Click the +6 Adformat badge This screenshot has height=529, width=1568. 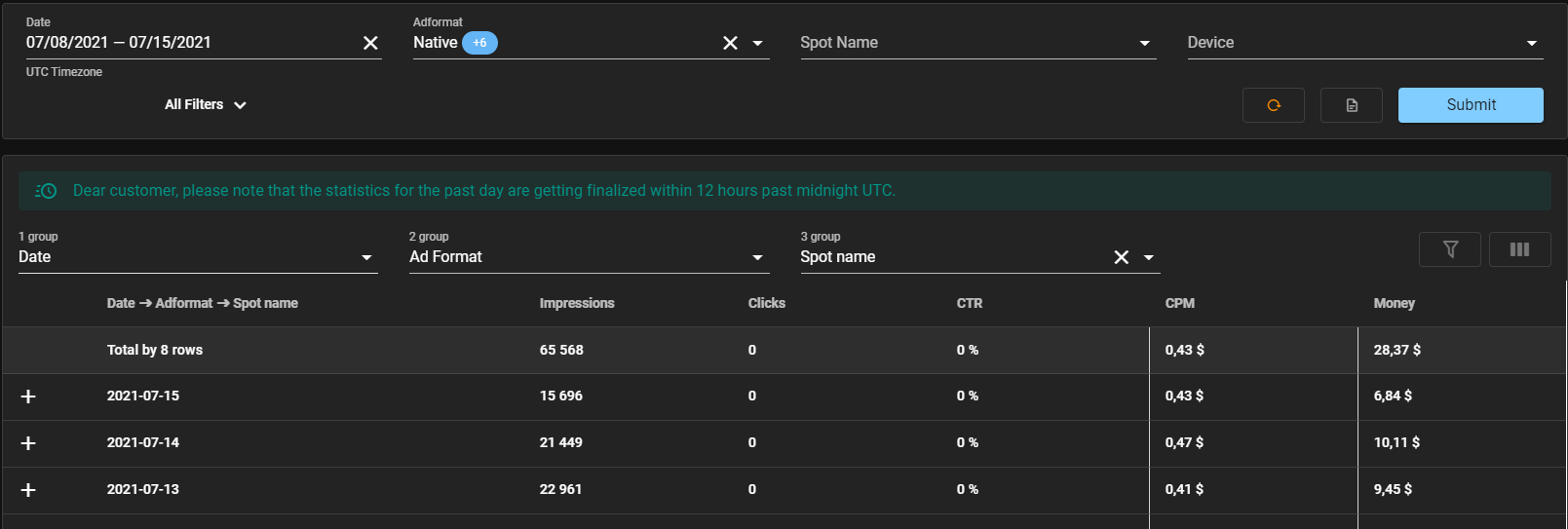tap(479, 43)
